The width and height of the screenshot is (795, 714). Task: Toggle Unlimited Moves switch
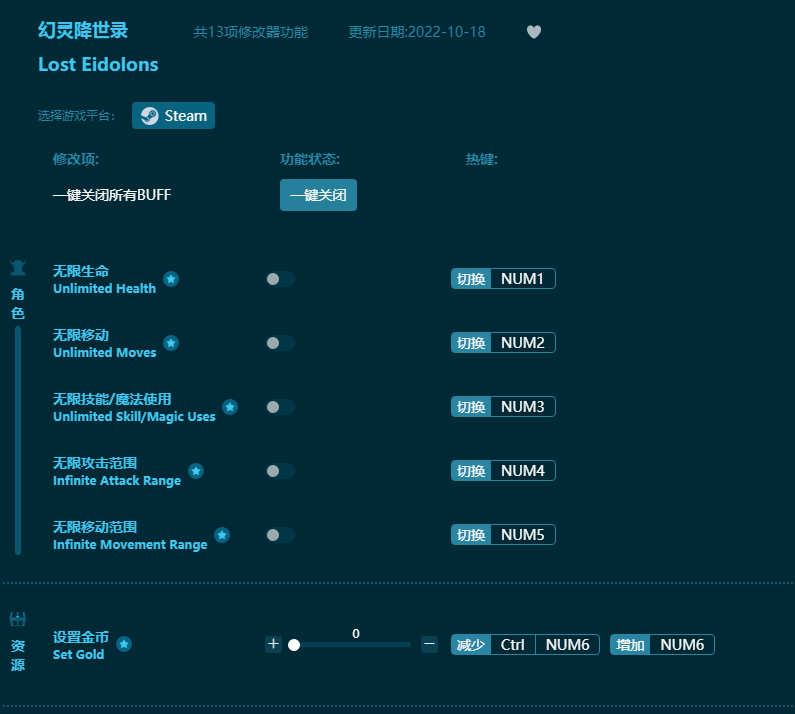coord(280,343)
